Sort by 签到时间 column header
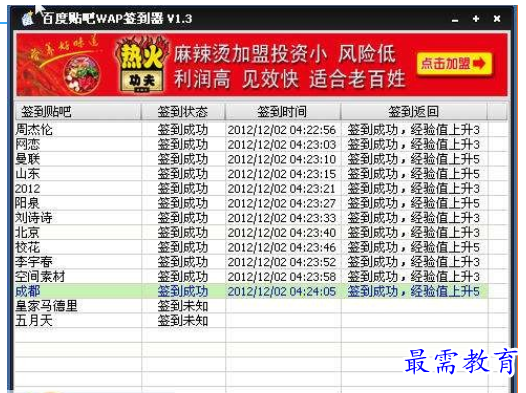Viewport: 526px width, 393px height. [x=283, y=111]
